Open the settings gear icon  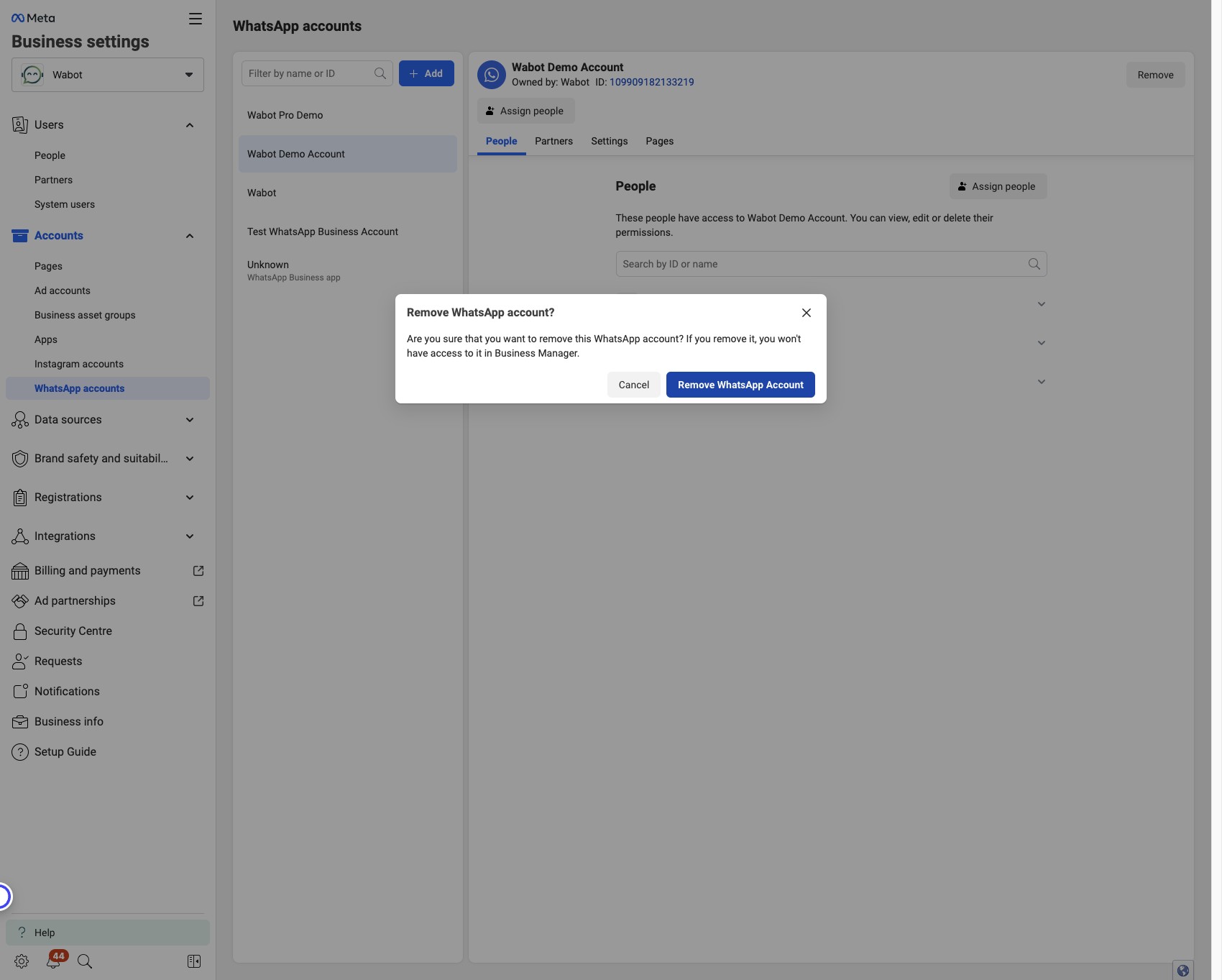[x=22, y=961]
